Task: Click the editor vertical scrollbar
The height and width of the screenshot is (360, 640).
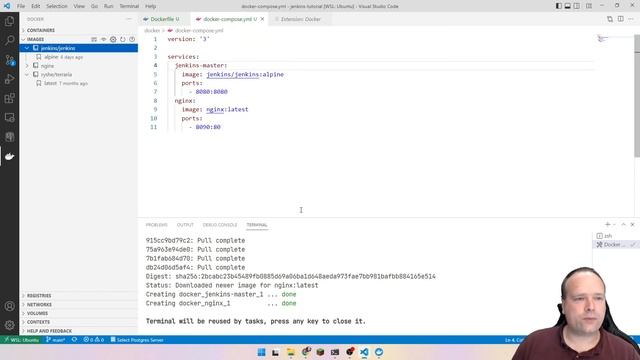Action: [x=637, y=96]
